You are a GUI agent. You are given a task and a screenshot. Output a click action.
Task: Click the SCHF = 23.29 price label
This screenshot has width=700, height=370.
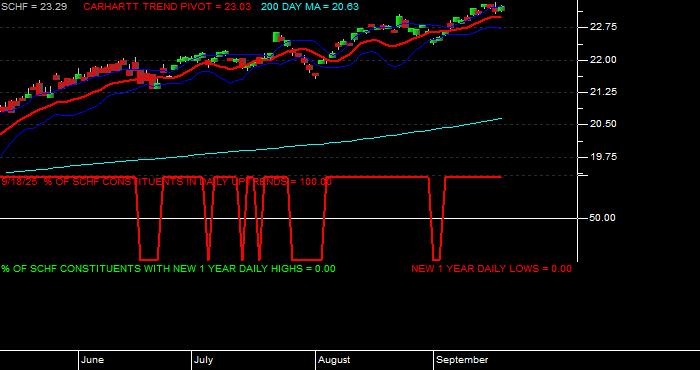pos(34,7)
